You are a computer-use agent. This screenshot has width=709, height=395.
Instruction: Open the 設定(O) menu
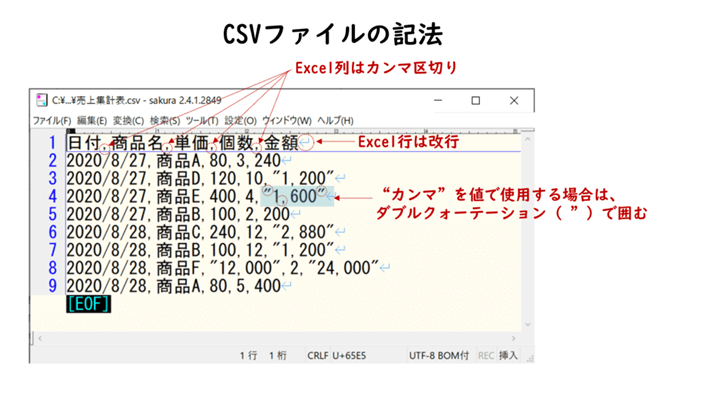click(241, 121)
